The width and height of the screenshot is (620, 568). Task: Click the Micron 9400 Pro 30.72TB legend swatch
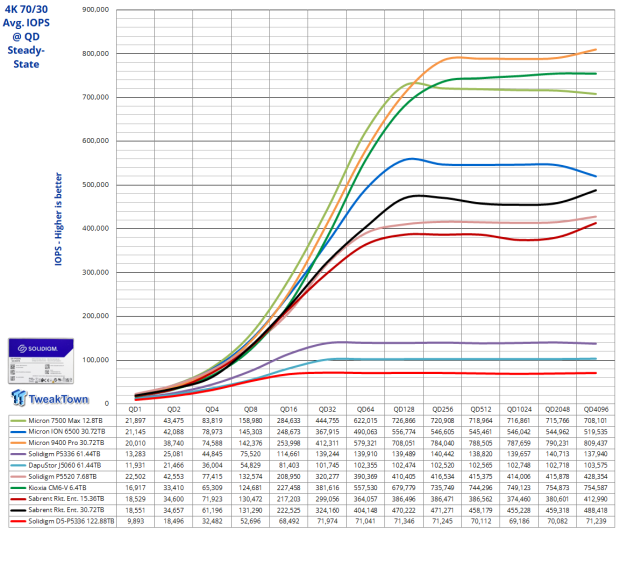pyautogui.click(x=19, y=443)
